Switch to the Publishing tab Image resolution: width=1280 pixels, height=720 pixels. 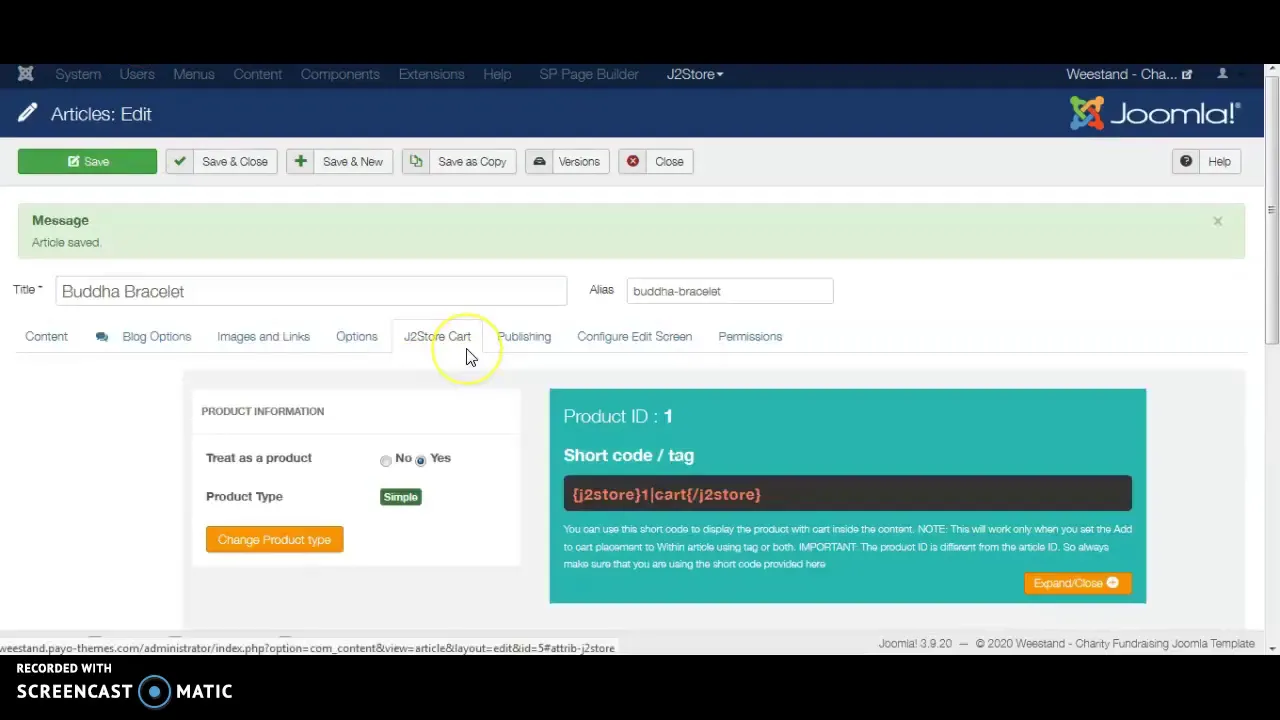coord(524,337)
